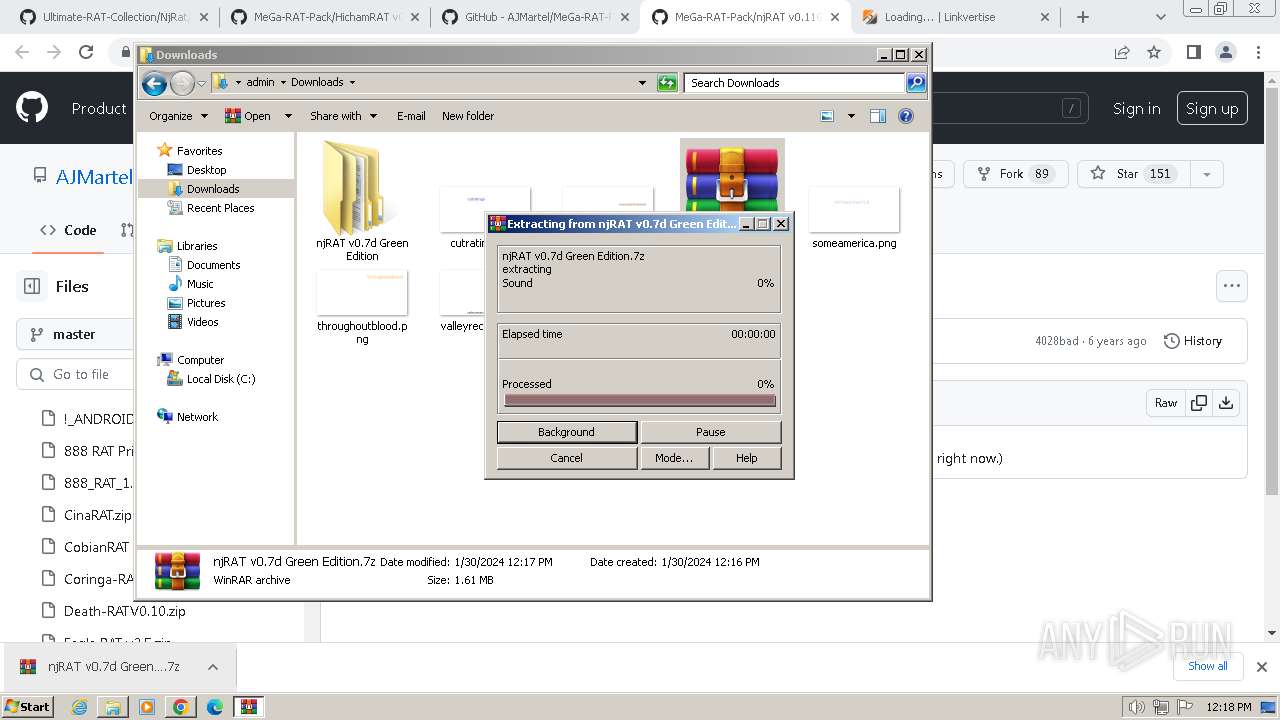Open the Start menu
This screenshot has height=720, width=1280.
(x=27, y=707)
